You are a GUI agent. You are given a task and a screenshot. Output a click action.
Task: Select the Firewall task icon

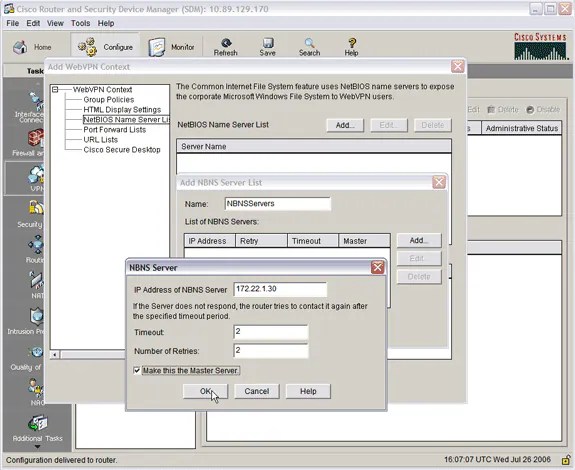click(x=36, y=139)
